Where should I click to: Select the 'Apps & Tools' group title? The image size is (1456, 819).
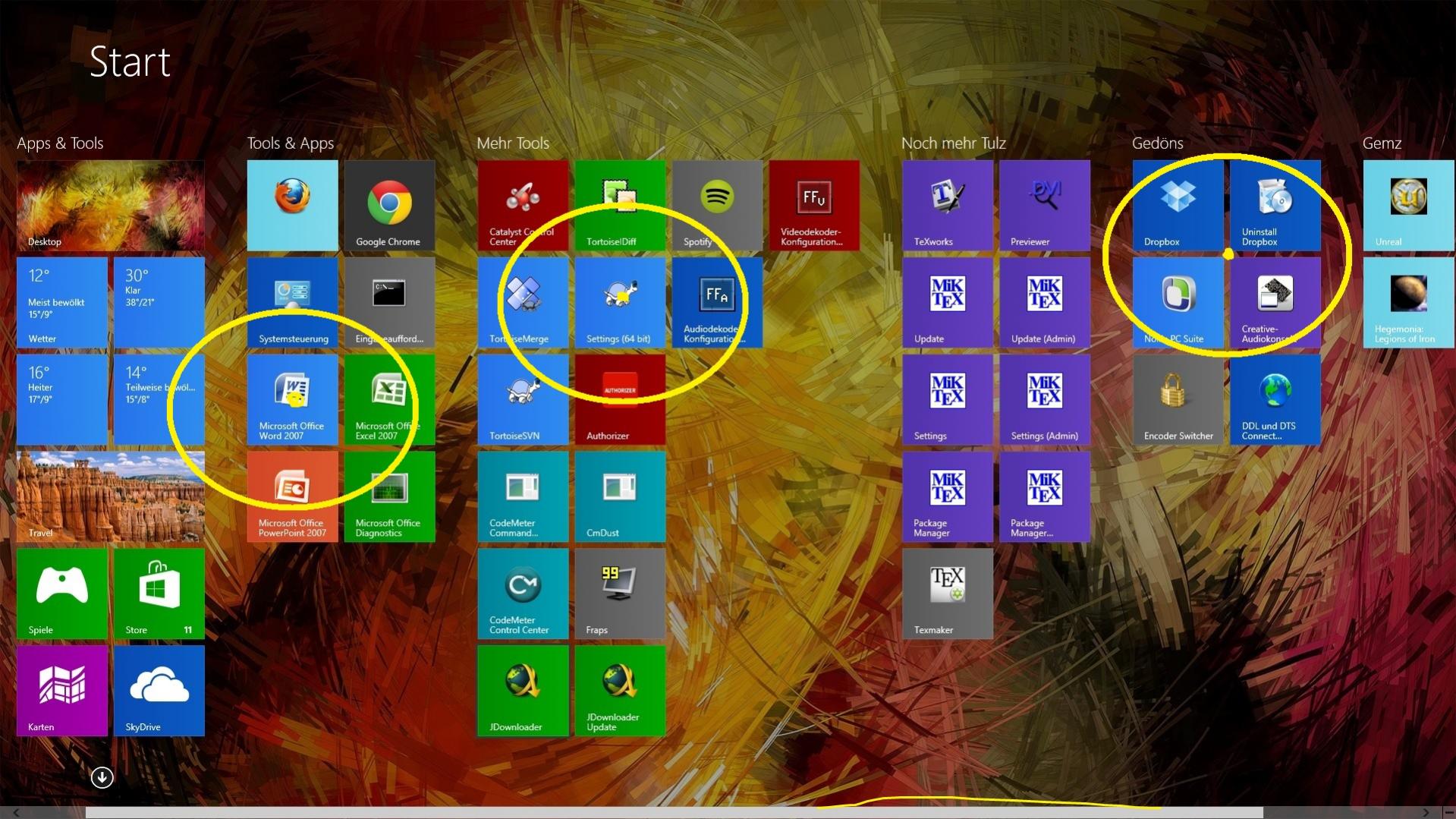[60, 143]
